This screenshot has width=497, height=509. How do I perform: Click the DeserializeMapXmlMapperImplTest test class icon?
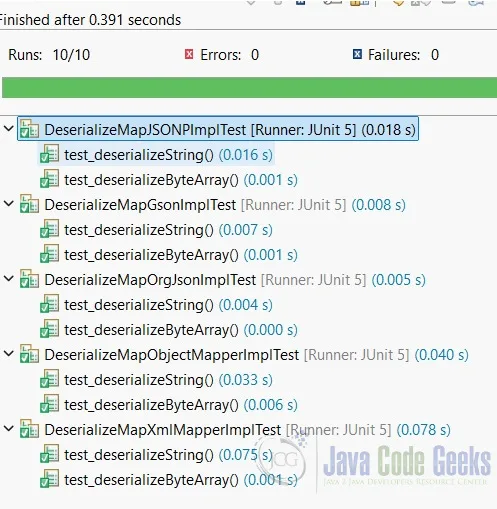(29, 429)
